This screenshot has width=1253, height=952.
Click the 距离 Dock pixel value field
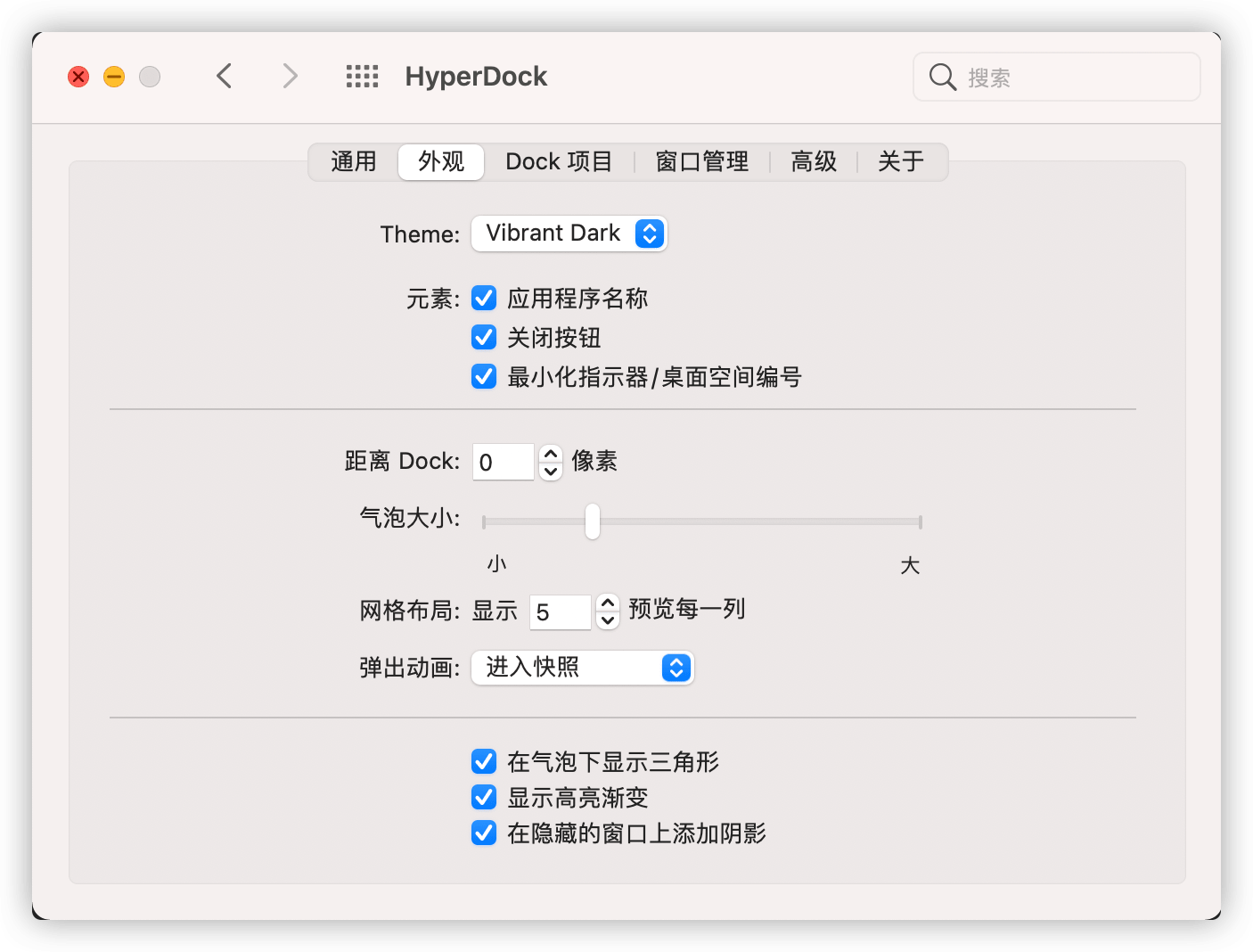click(503, 462)
